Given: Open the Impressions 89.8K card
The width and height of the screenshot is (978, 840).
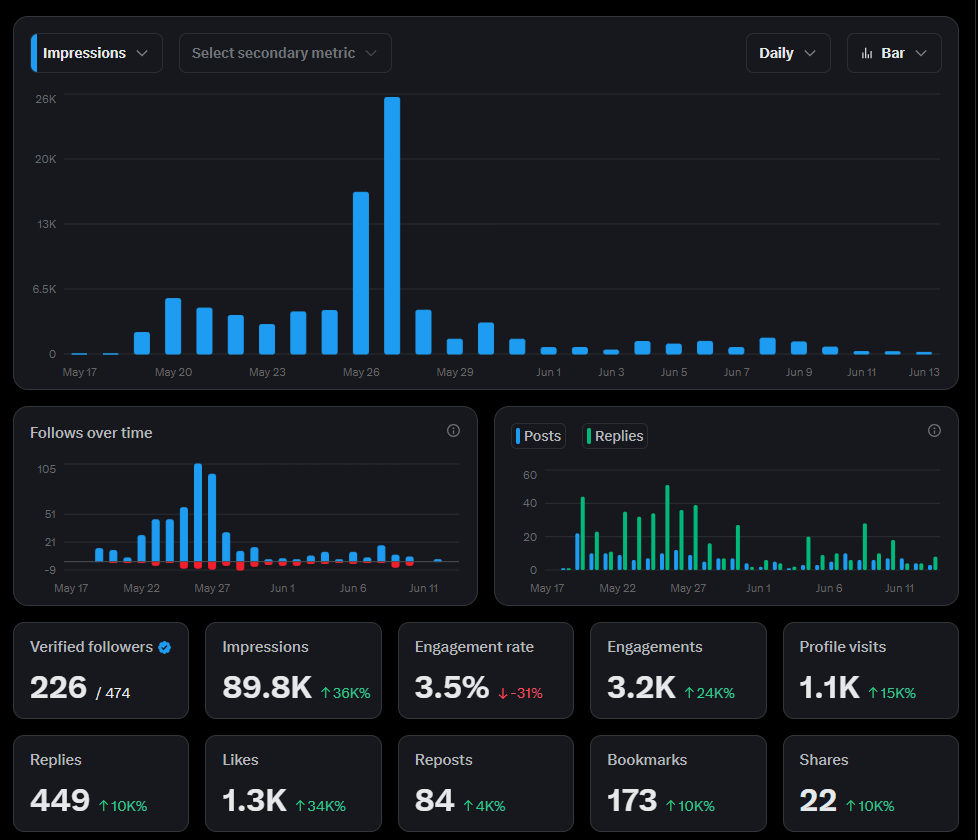Looking at the screenshot, I should (293, 670).
